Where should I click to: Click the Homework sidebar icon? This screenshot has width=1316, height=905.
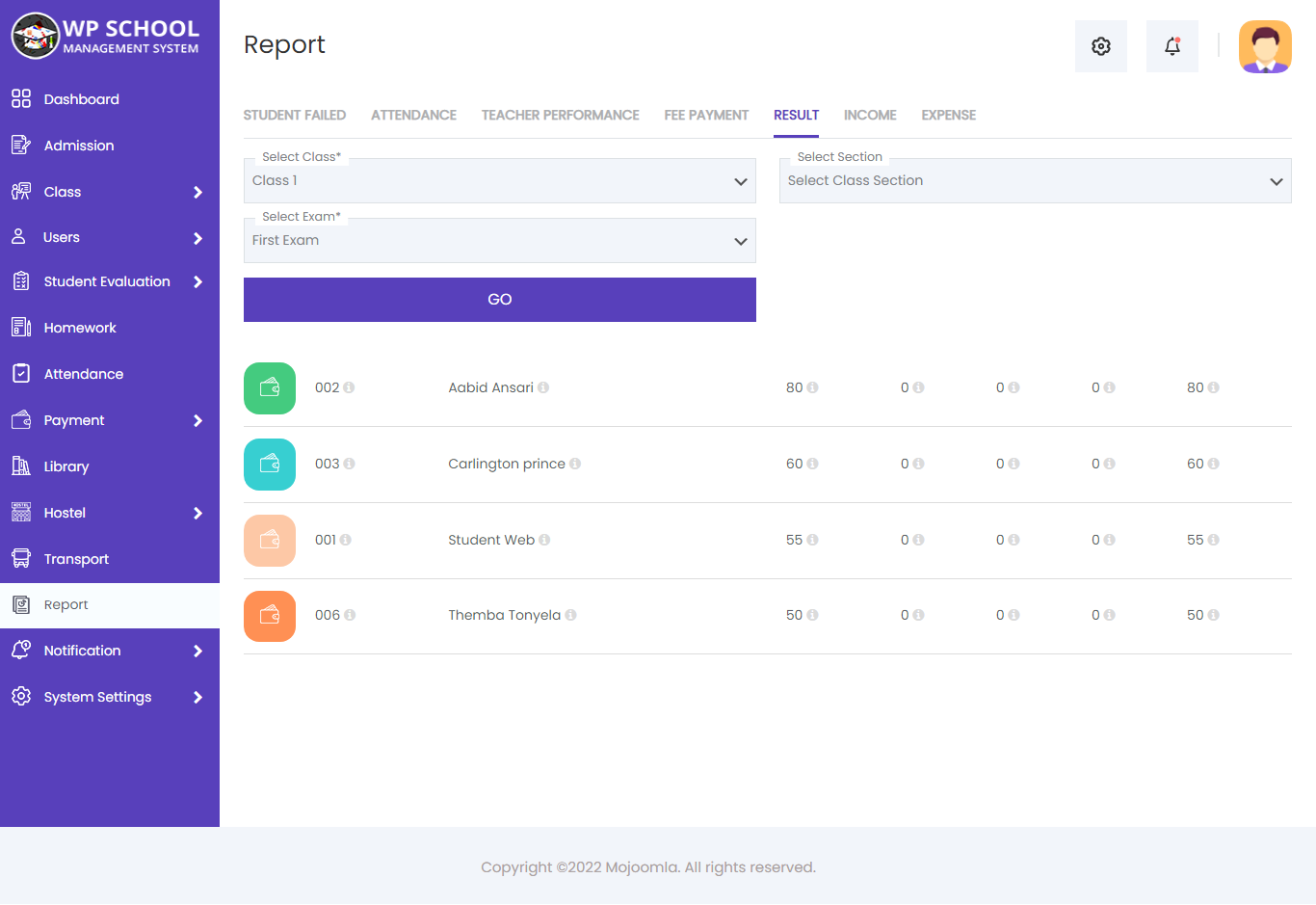[21, 327]
